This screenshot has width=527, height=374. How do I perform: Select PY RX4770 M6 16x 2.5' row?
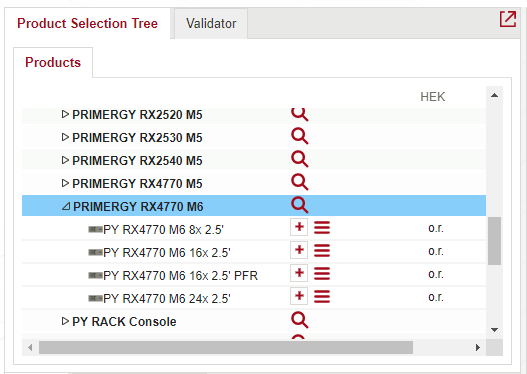(x=254, y=251)
